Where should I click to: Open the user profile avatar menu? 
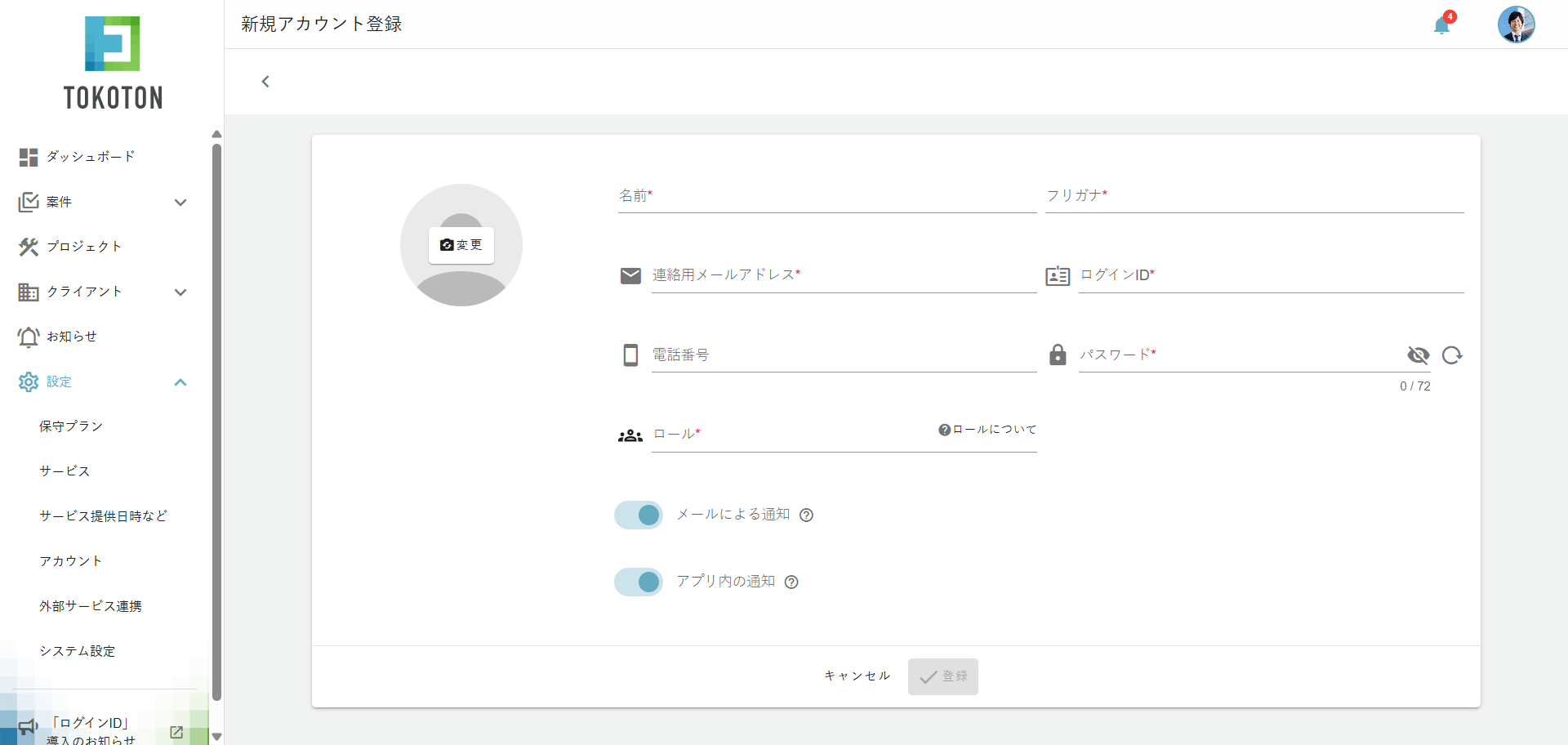(x=1517, y=25)
